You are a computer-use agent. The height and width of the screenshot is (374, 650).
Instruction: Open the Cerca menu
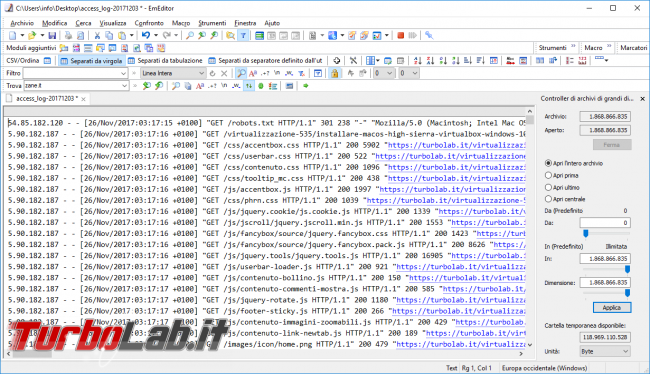coord(83,23)
